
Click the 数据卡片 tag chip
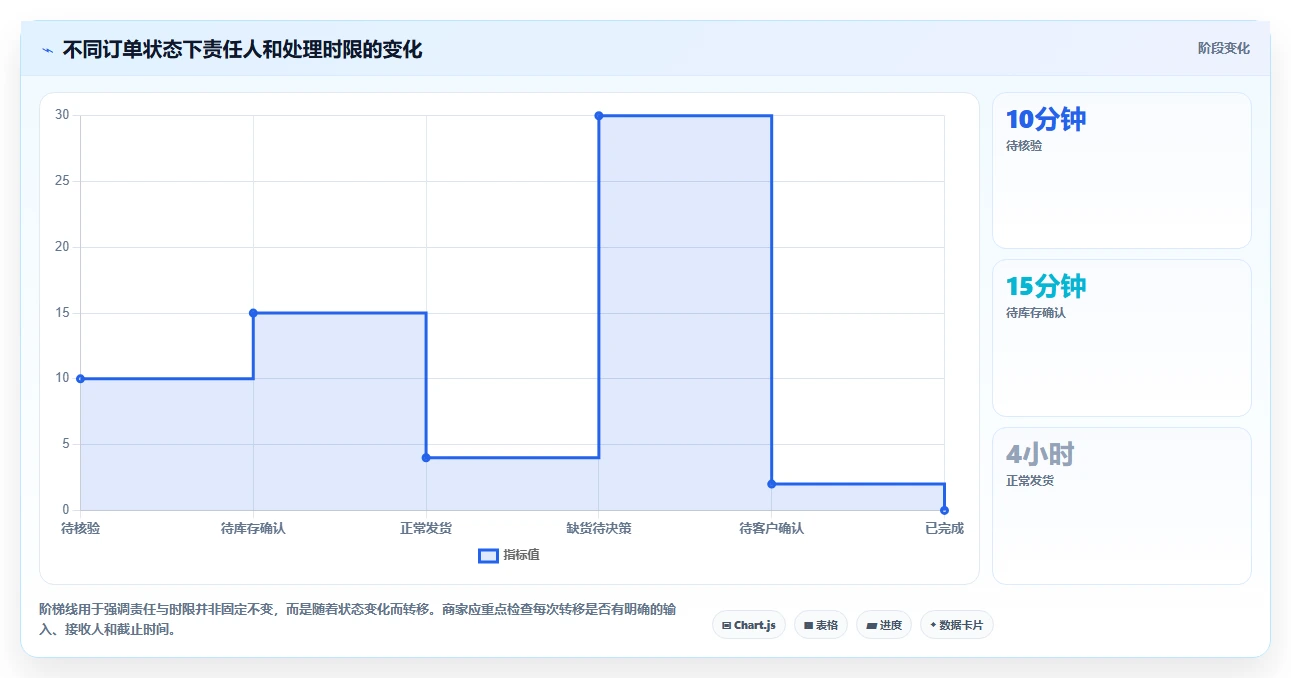pyautogui.click(x=956, y=625)
